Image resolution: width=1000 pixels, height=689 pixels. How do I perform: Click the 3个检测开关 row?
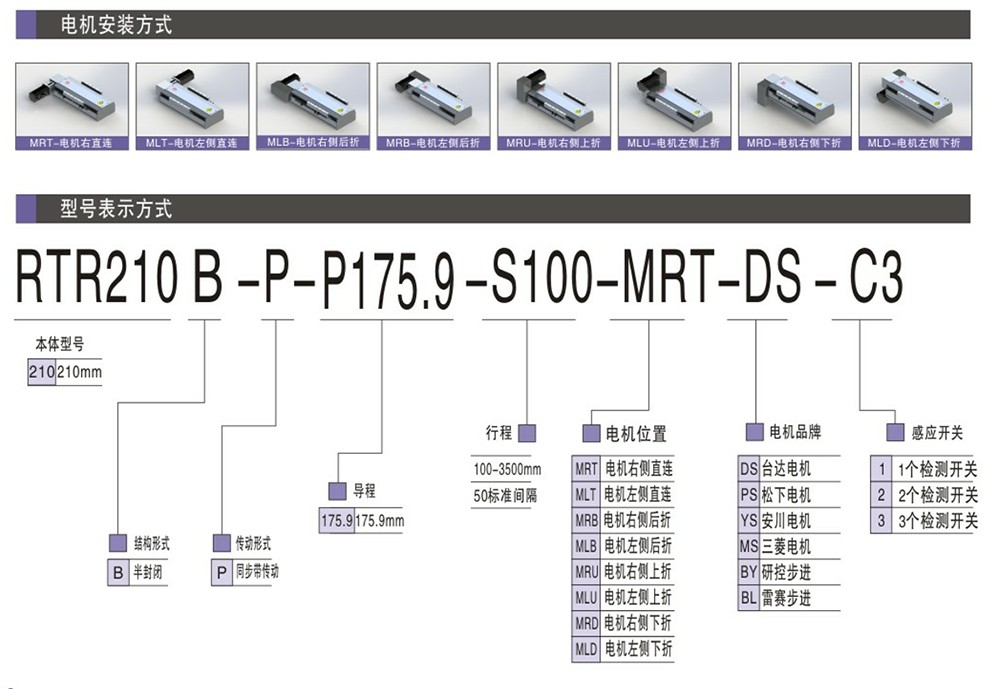coord(924,521)
